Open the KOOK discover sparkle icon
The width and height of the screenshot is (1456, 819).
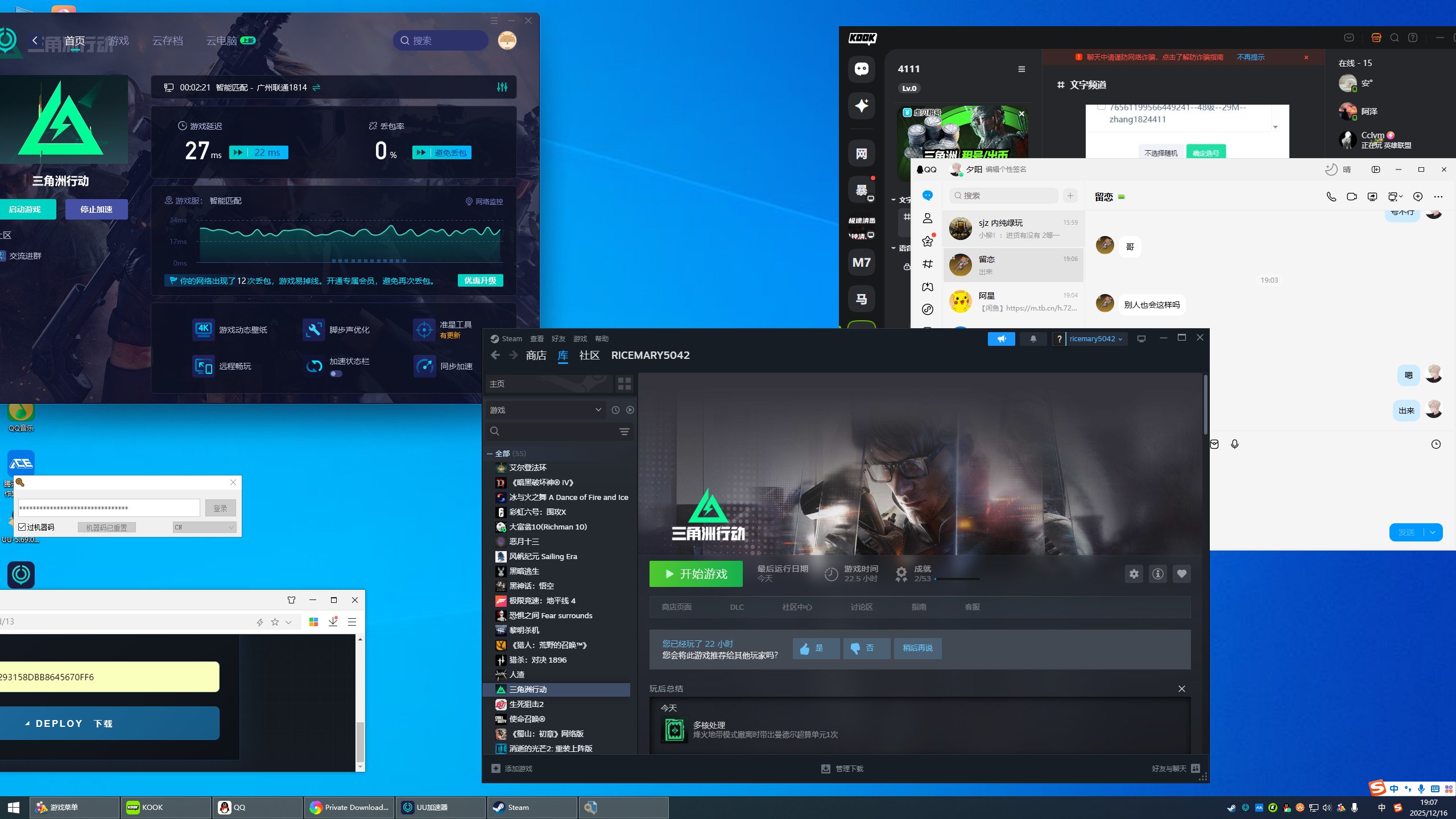pyautogui.click(x=862, y=105)
